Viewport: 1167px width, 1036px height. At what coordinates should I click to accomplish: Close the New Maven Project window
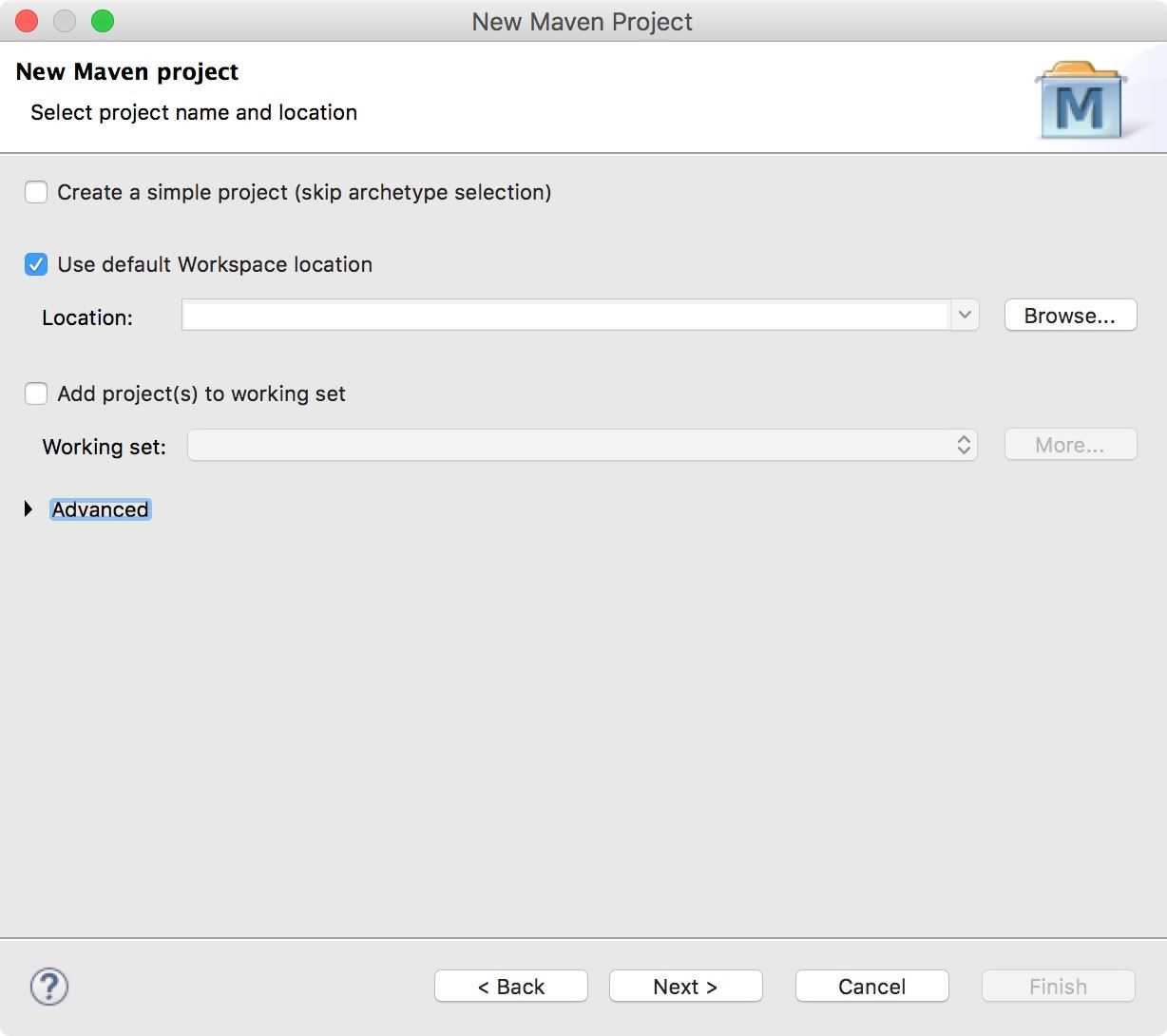coord(27,21)
